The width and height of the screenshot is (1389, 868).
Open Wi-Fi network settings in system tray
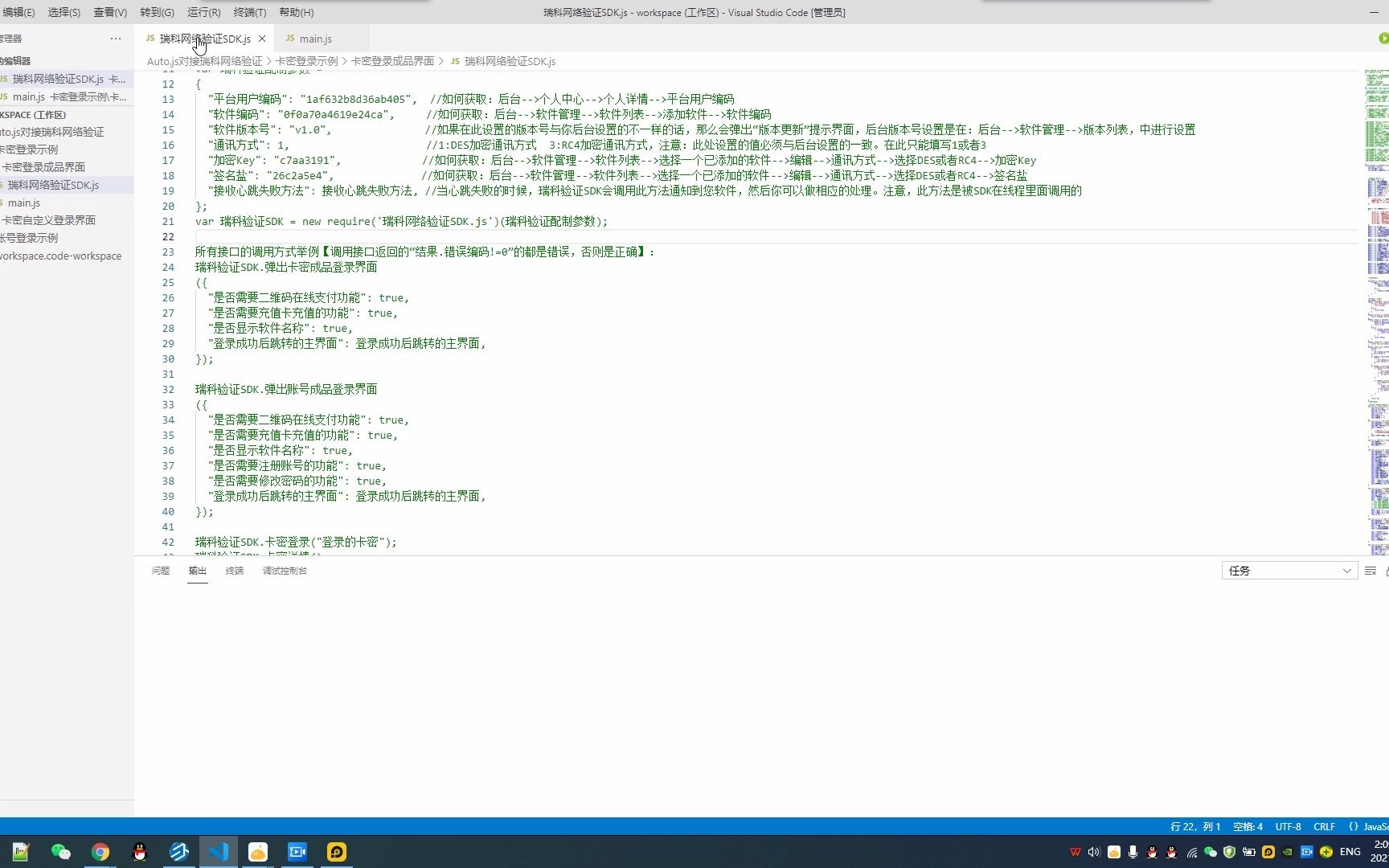(x=1191, y=852)
